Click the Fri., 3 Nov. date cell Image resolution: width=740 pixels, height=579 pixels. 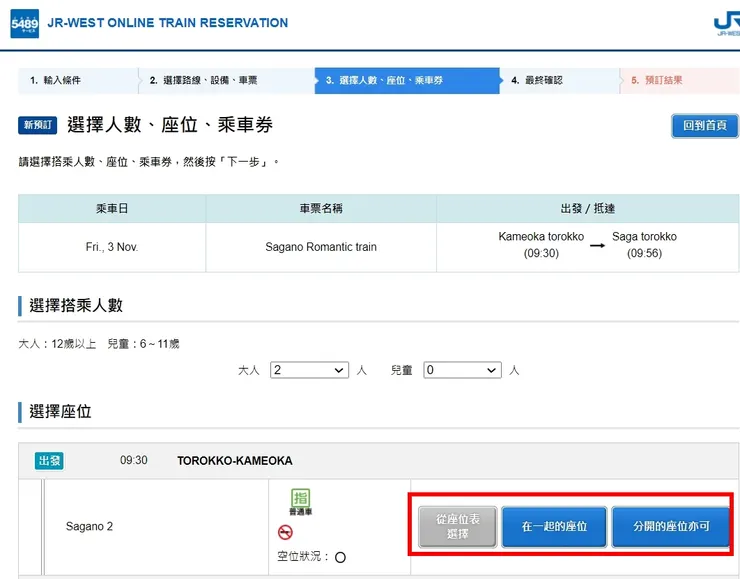112,247
